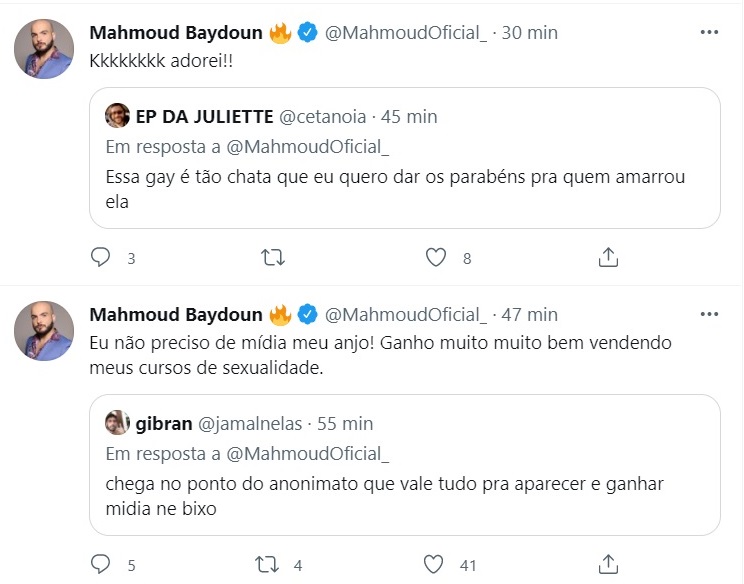
Task: Open more options on the first tweet
Action: point(709,32)
